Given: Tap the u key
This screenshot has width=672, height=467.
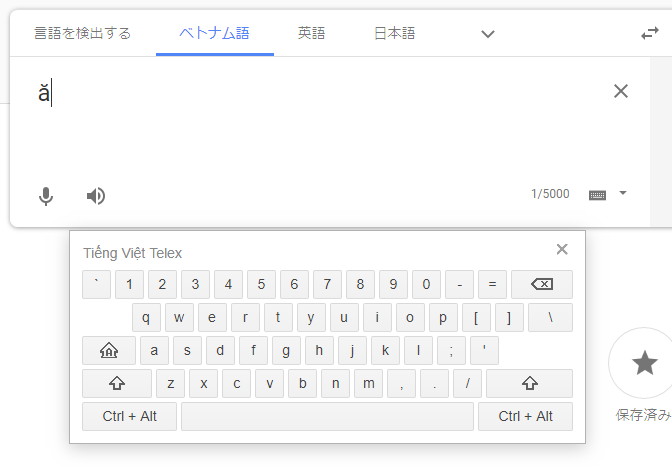Looking at the screenshot, I should tap(344, 317).
